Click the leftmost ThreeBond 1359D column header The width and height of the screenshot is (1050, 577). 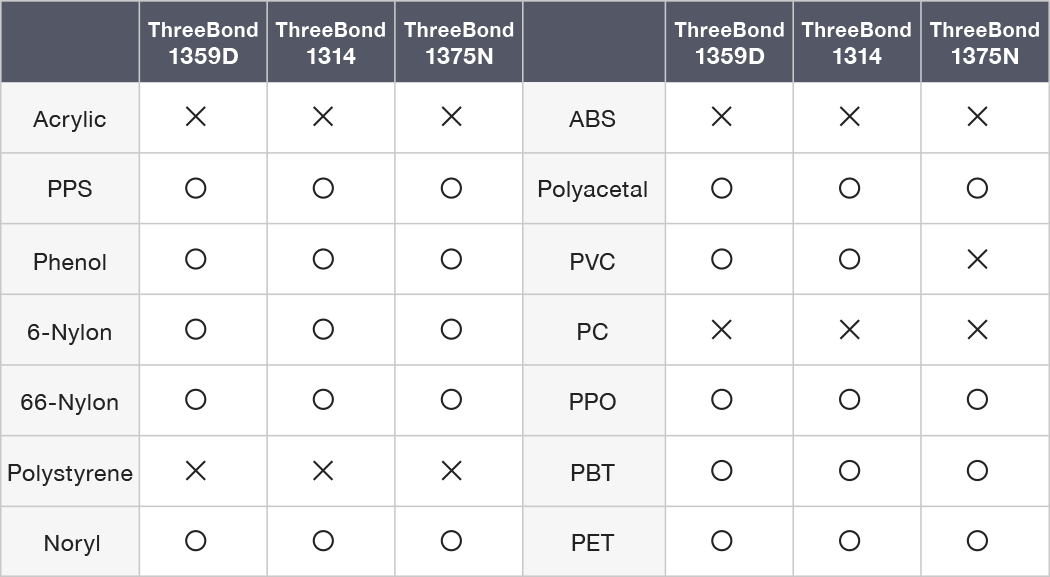click(x=203, y=42)
